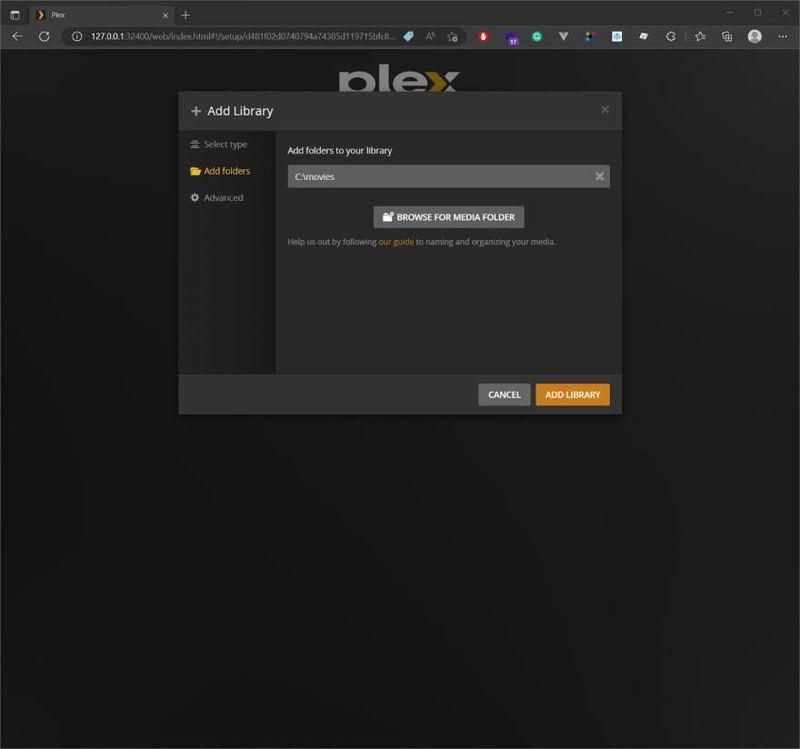Open the Settings and more menu
The width and height of the screenshot is (800, 749).
click(783, 36)
